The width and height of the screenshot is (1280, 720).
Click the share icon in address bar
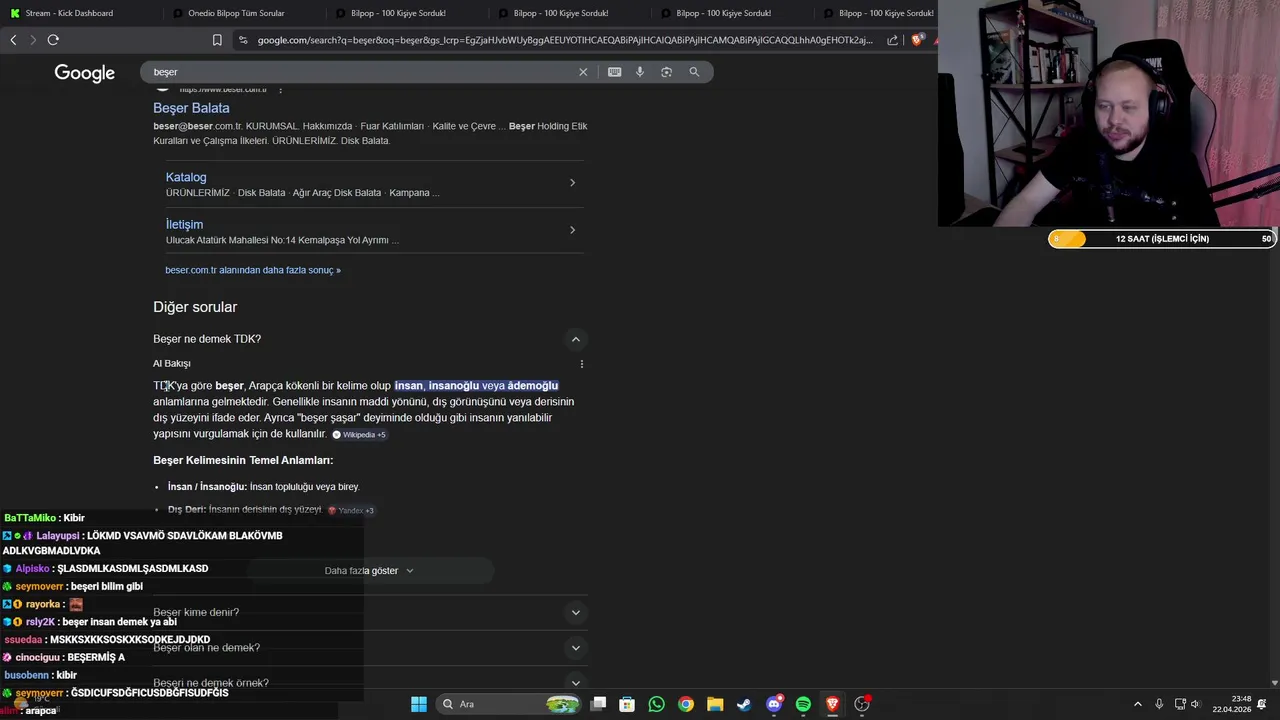pos(893,40)
